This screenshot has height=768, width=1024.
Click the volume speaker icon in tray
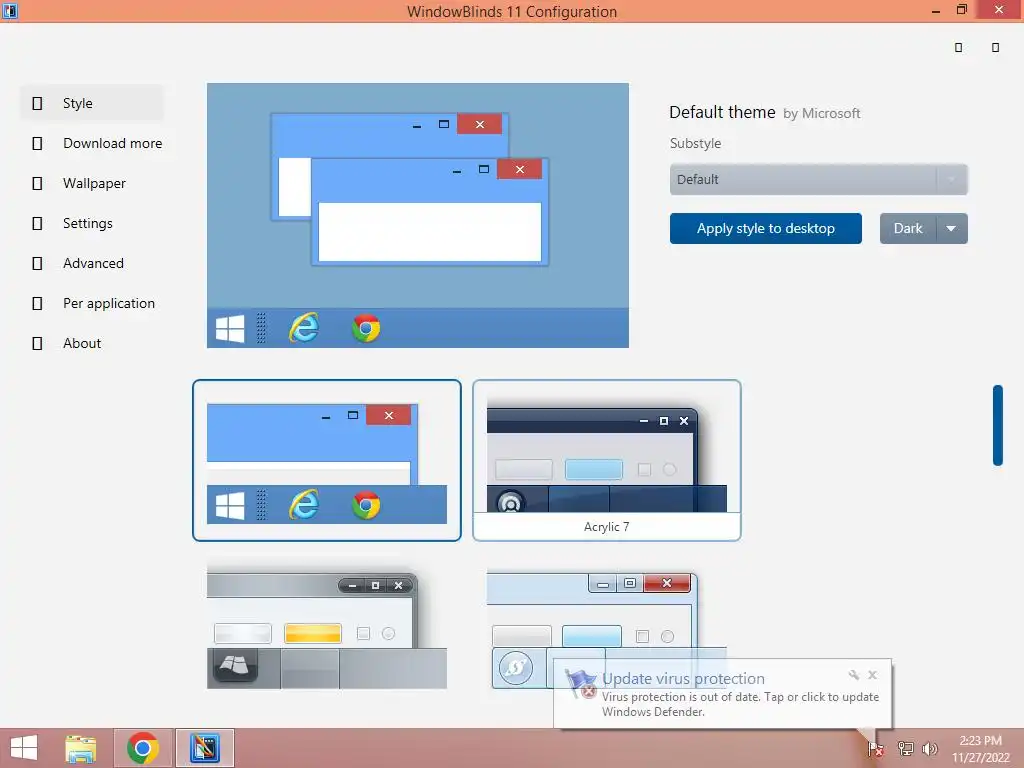coord(930,748)
